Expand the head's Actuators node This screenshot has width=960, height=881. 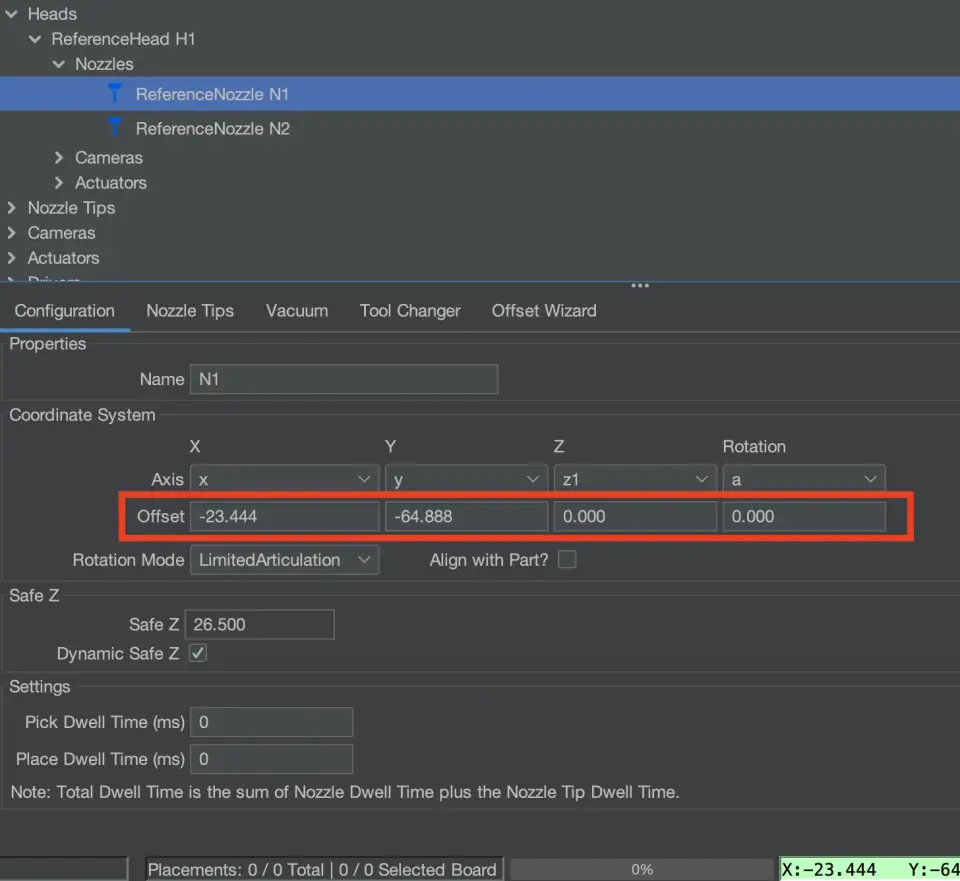pyautogui.click(x=60, y=183)
